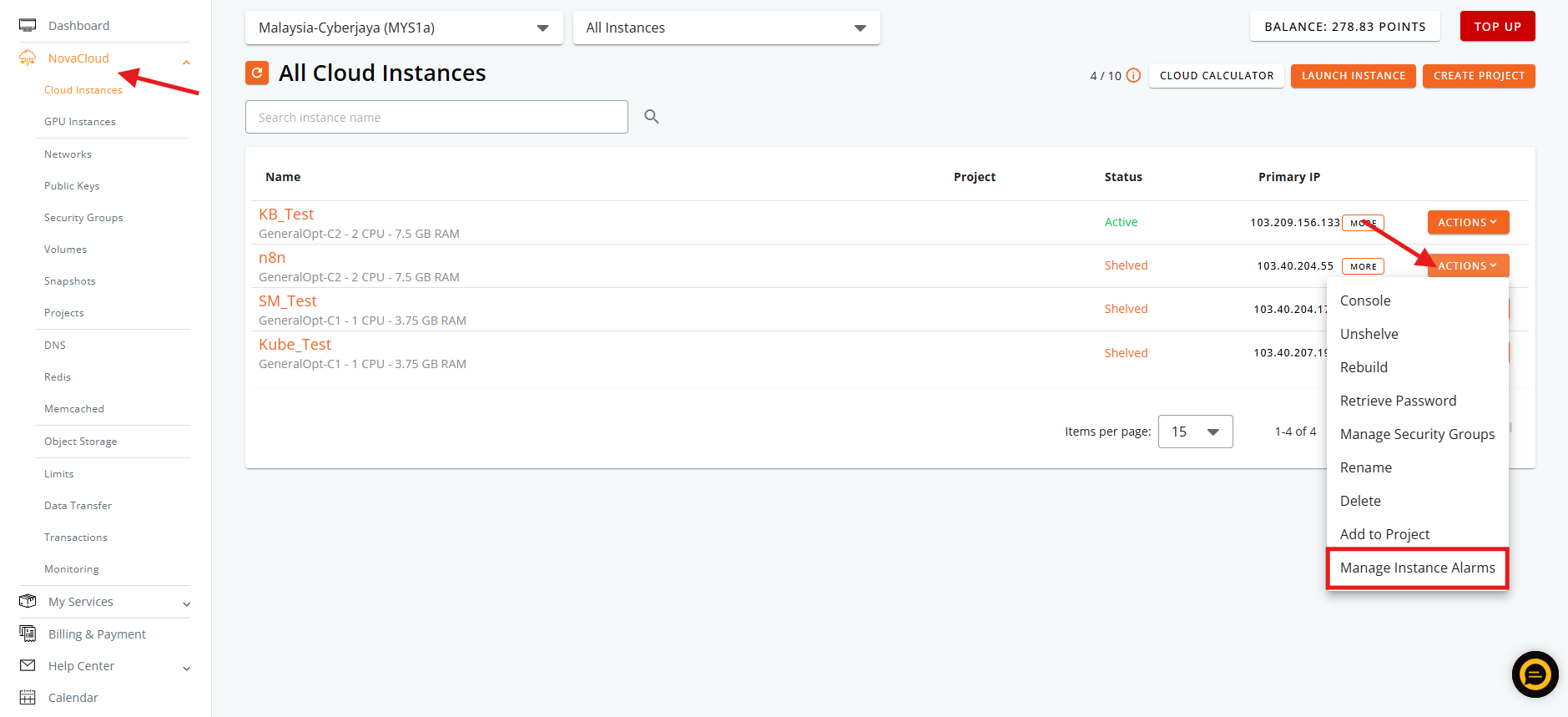Select Add to Project menu option
The image size is (1568, 717).
coord(1417,534)
